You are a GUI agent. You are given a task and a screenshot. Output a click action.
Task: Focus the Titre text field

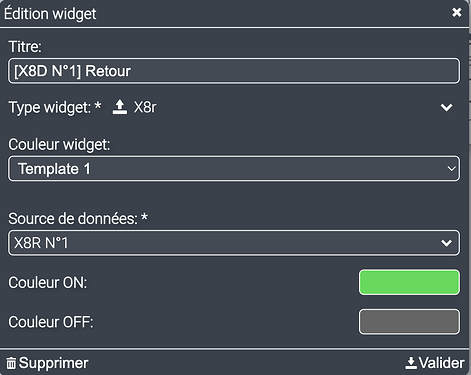234,71
